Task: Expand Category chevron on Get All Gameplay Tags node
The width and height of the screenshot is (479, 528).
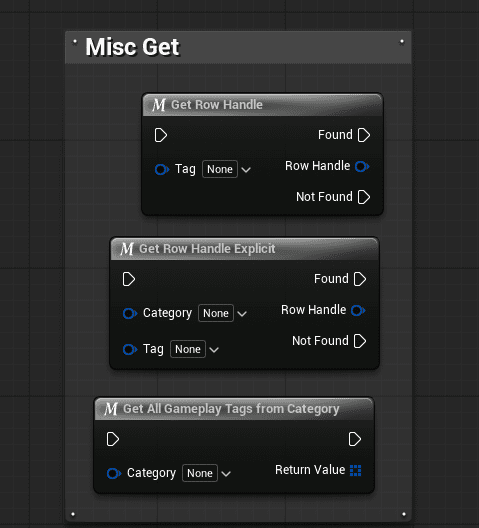Action: pos(226,474)
